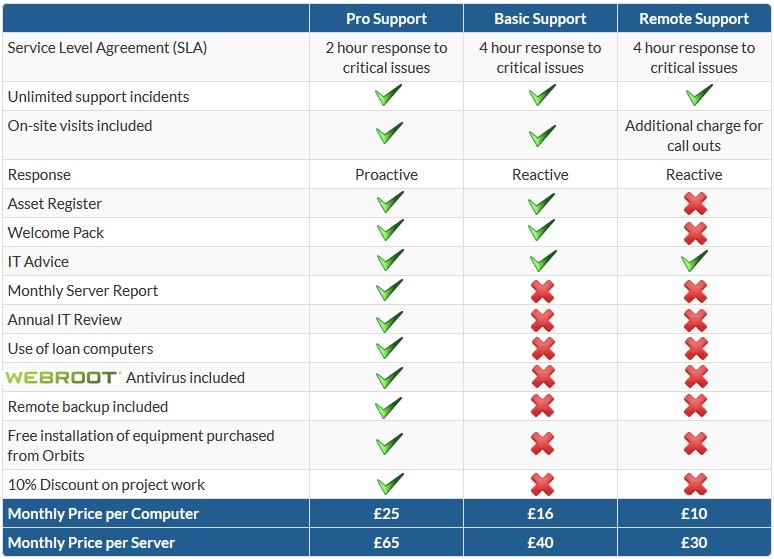Click Basic Support red cross for Remote backup
774x559 pixels.
click(x=541, y=407)
